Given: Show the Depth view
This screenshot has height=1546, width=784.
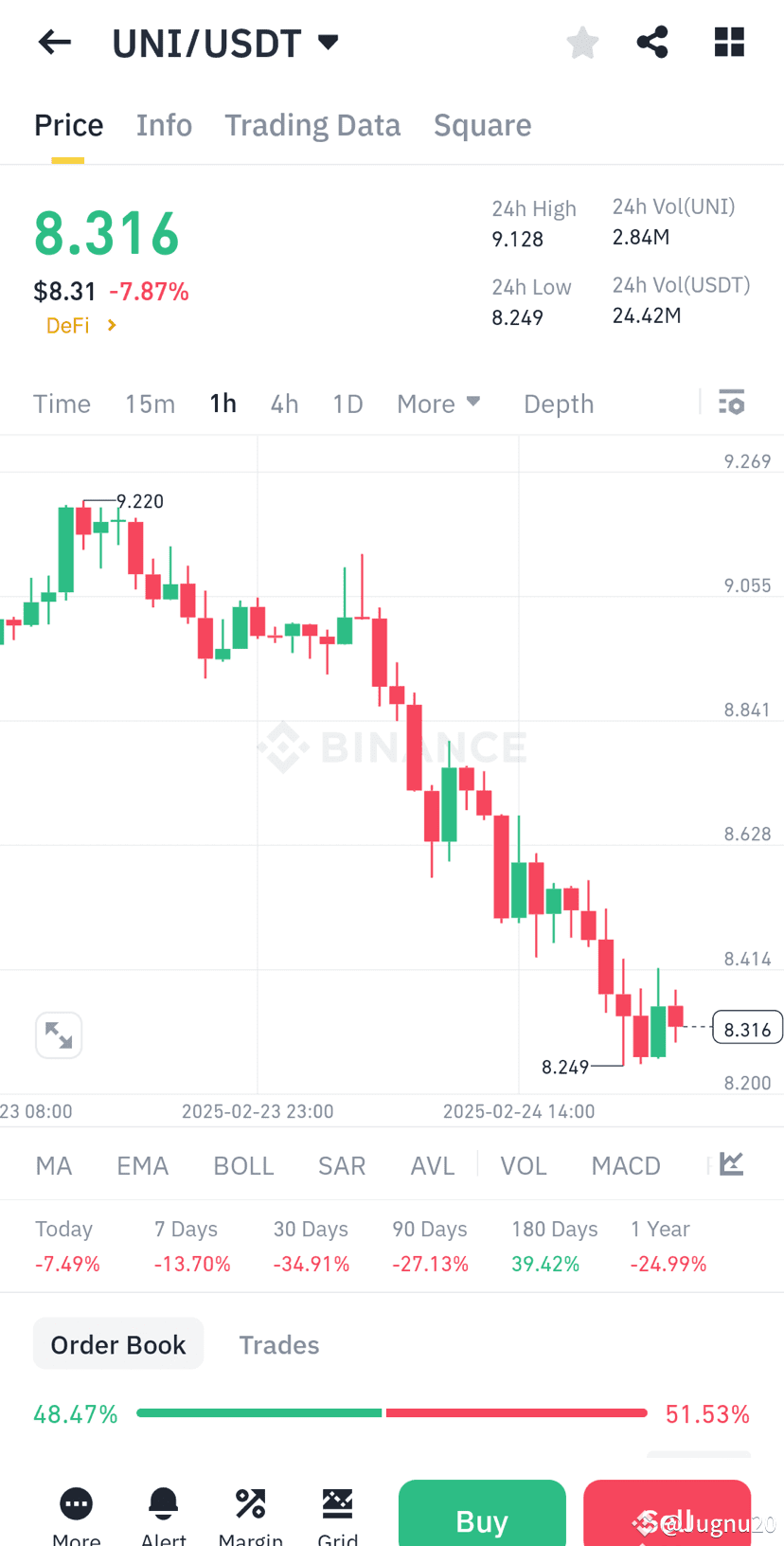Looking at the screenshot, I should coord(559,403).
